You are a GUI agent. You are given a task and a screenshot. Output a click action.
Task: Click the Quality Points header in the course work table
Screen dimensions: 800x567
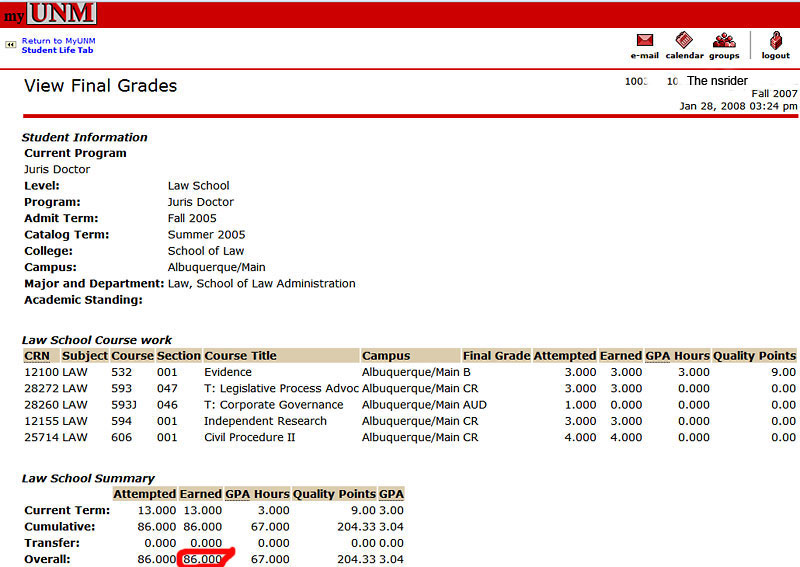(755, 356)
